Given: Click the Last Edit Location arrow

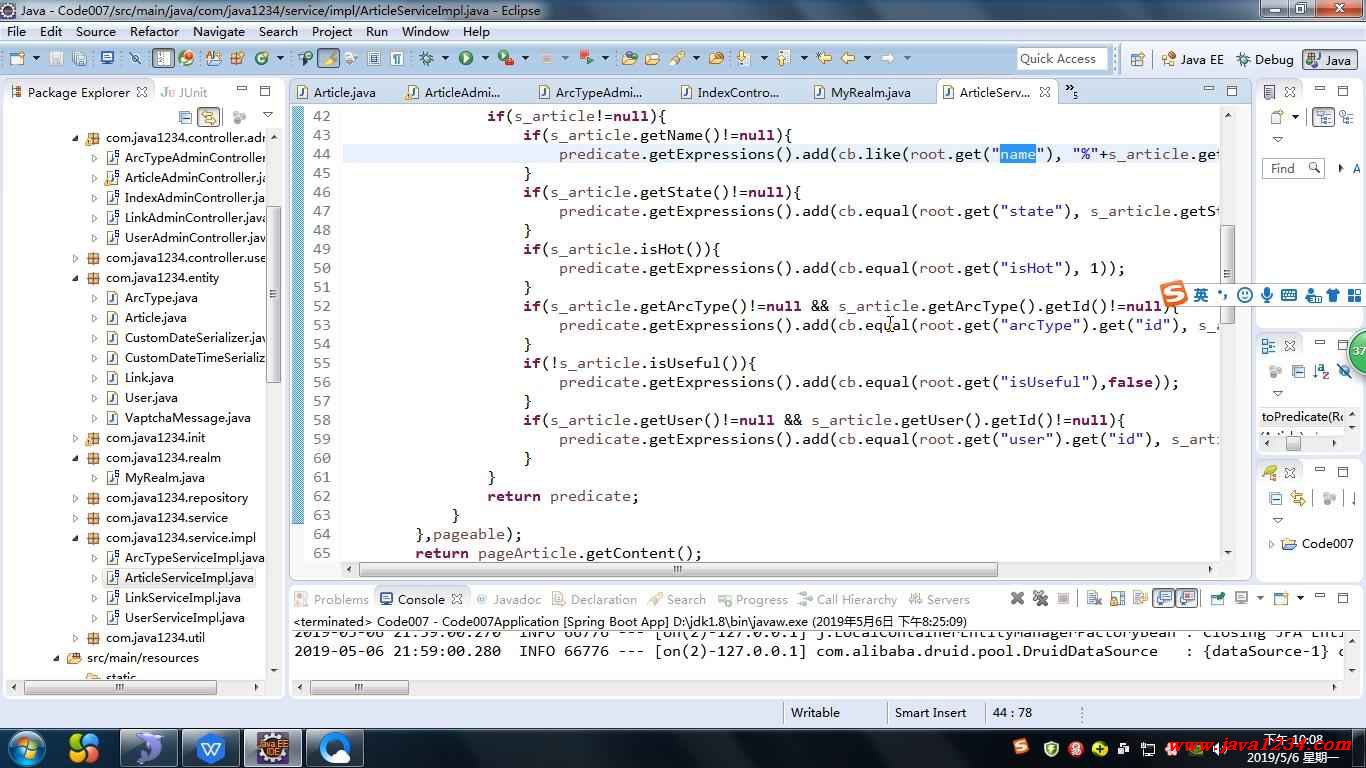Looking at the screenshot, I should click(824, 58).
